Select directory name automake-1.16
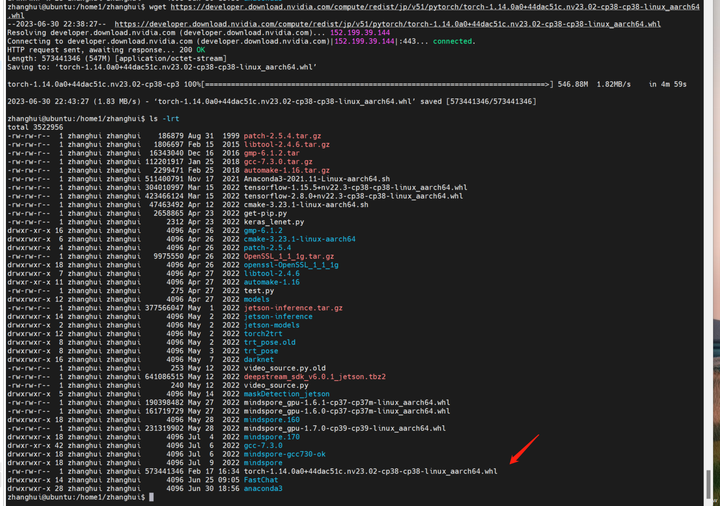This screenshot has height=506, width=720. pyautogui.click(x=271, y=282)
